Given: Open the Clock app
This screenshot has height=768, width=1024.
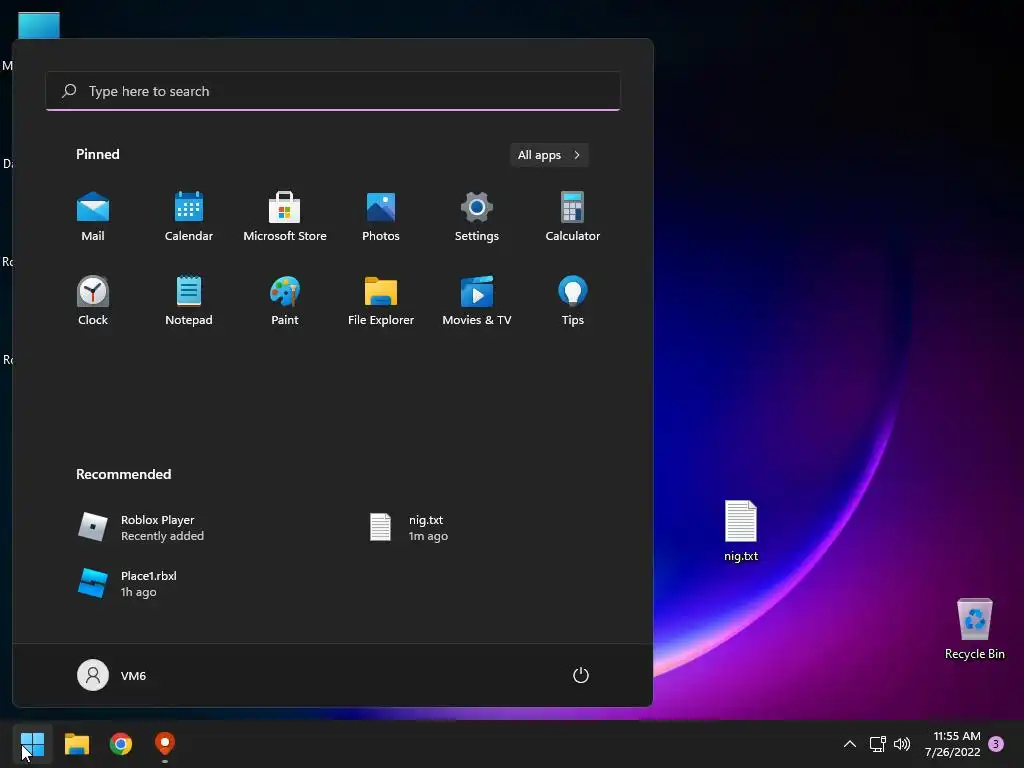Looking at the screenshot, I should [x=93, y=300].
